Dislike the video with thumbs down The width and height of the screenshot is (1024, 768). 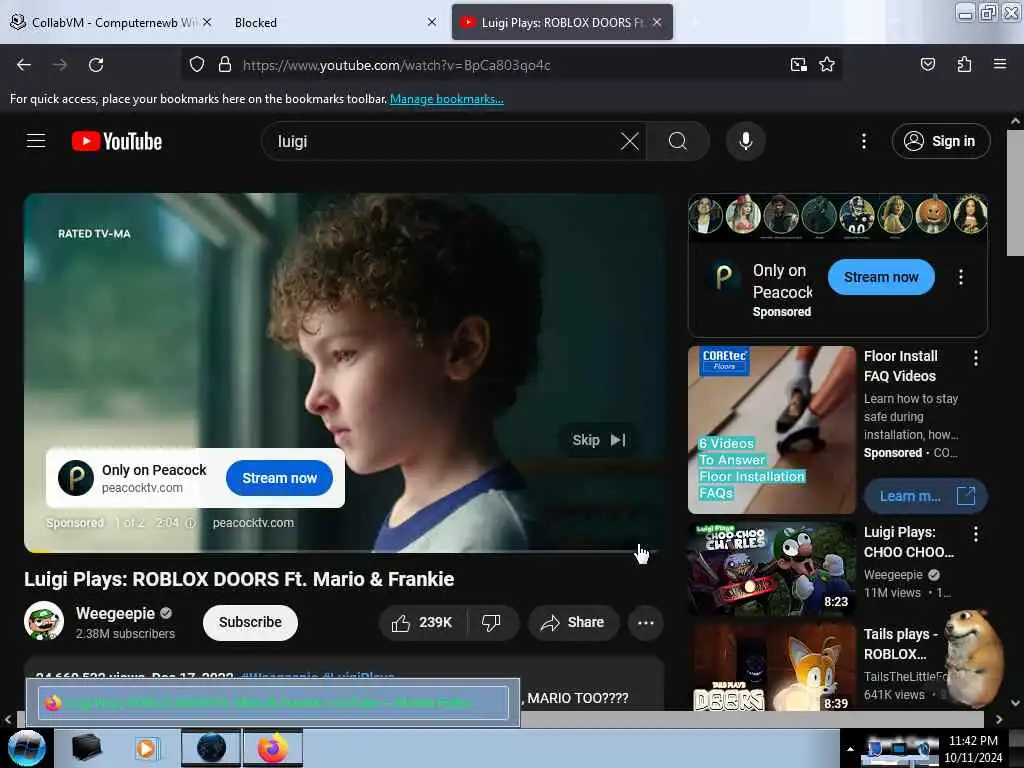(492, 622)
